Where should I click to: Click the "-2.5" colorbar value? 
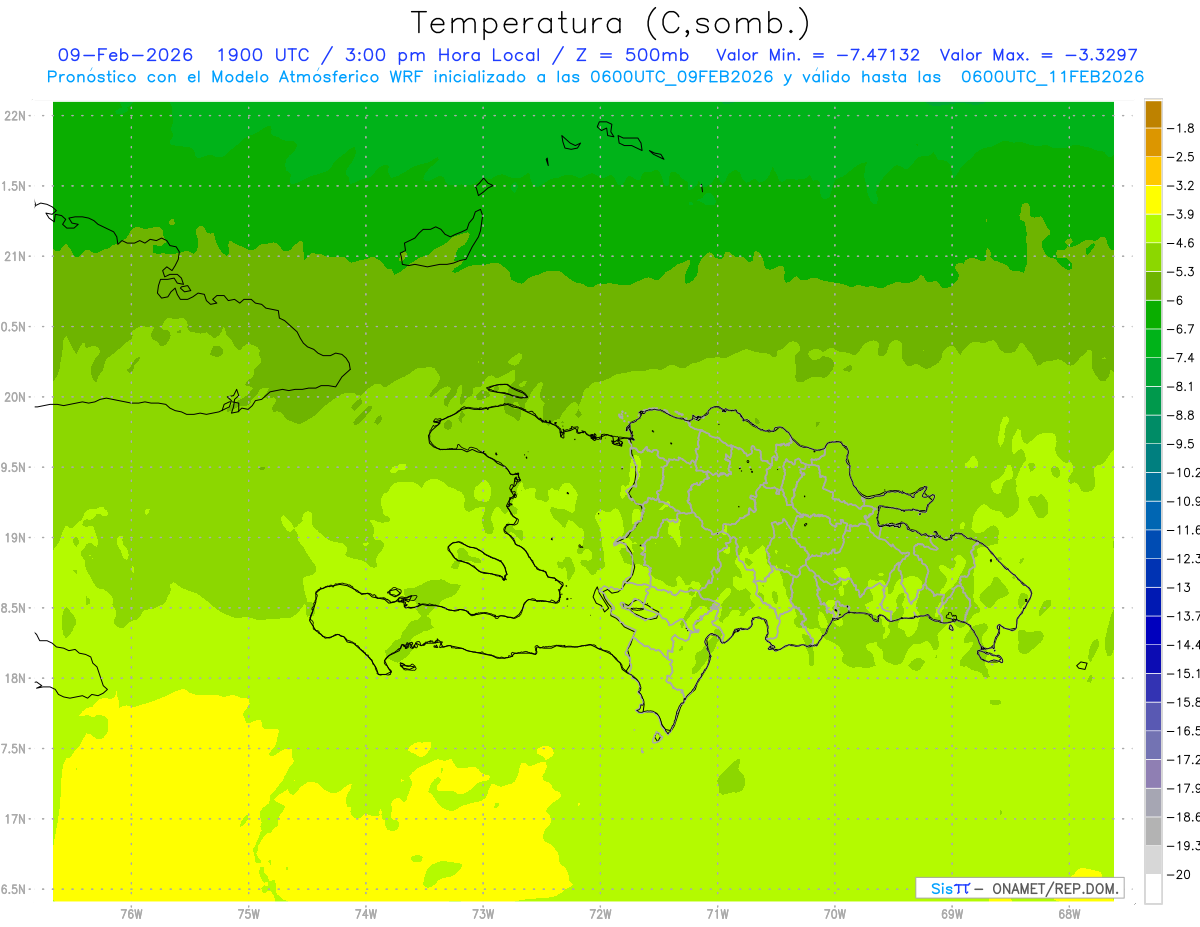pyautogui.click(x=1182, y=157)
